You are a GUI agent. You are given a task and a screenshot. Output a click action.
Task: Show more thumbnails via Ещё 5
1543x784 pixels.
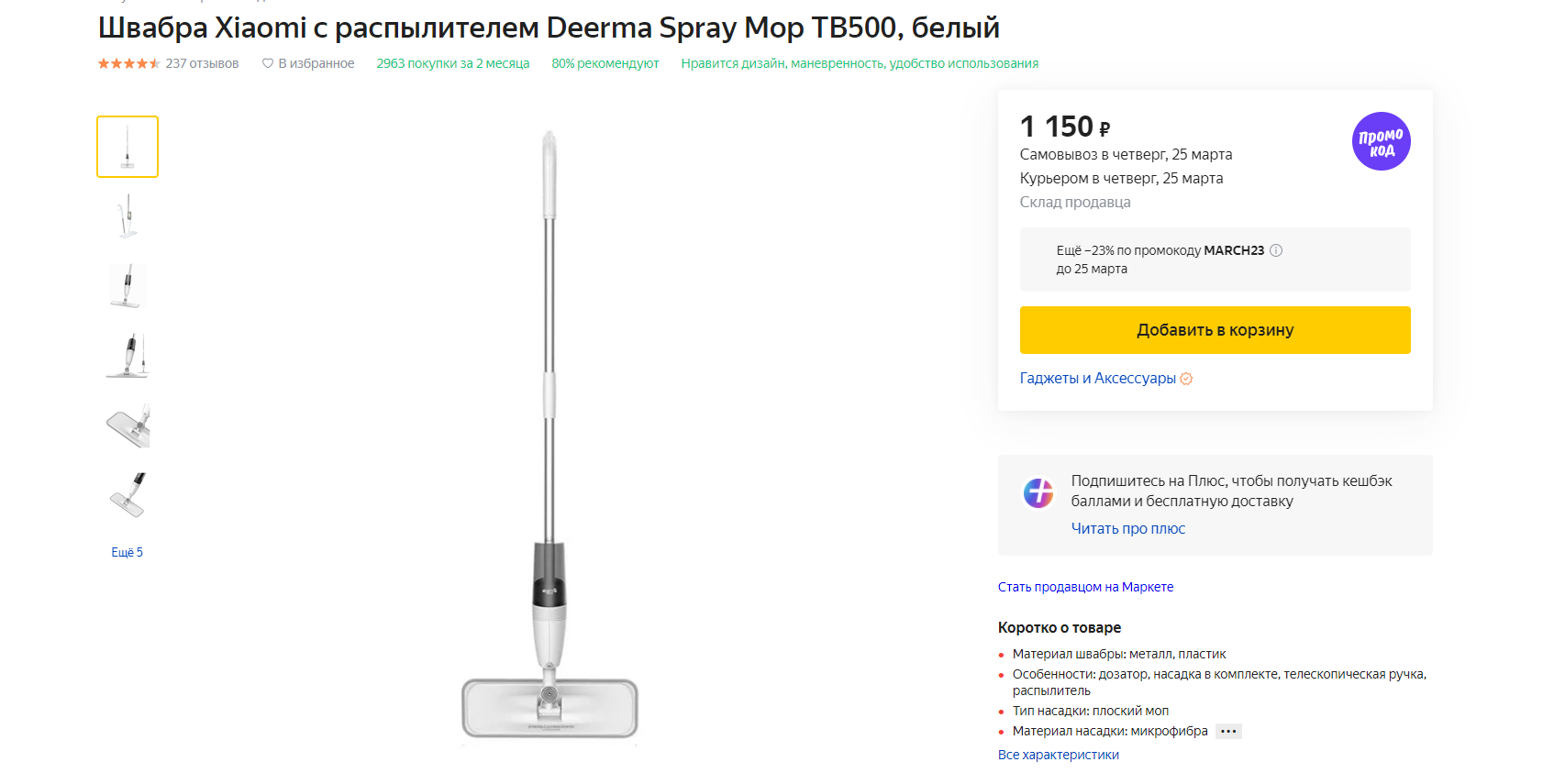[127, 552]
